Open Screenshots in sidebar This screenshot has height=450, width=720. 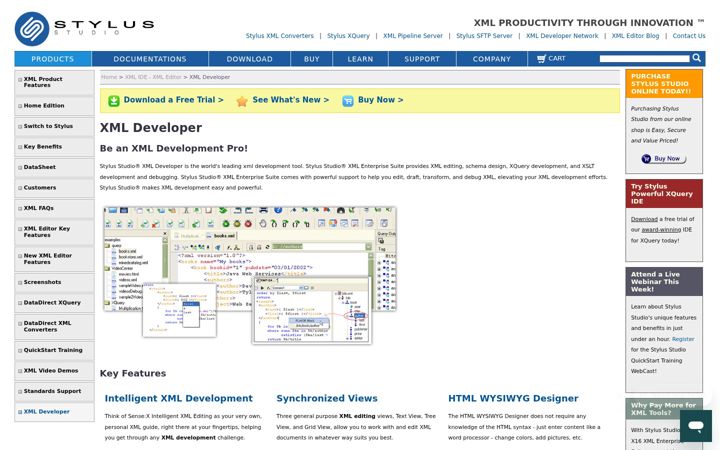(x=54, y=282)
